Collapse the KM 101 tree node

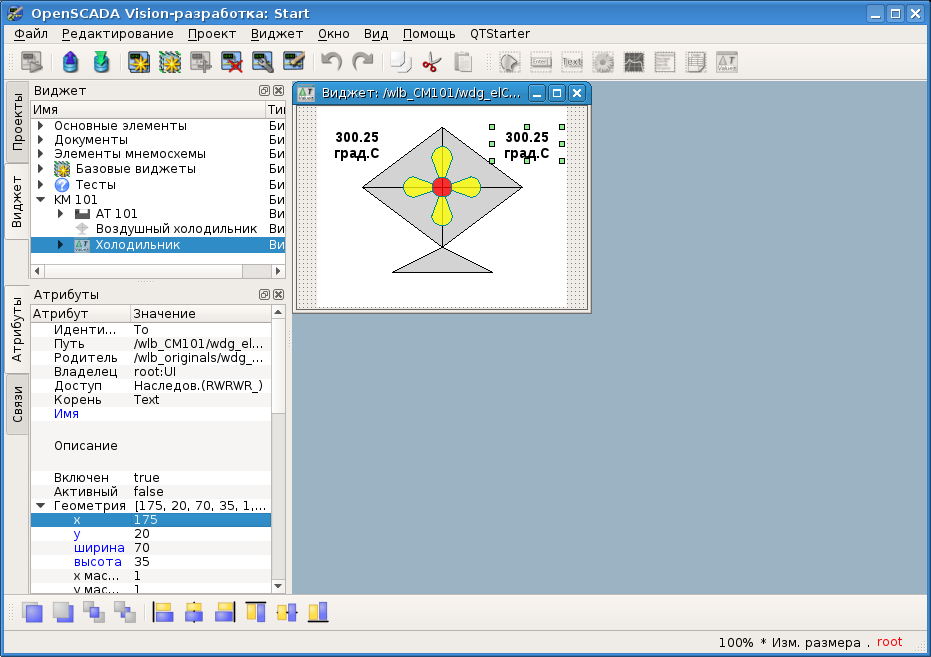pos(41,199)
